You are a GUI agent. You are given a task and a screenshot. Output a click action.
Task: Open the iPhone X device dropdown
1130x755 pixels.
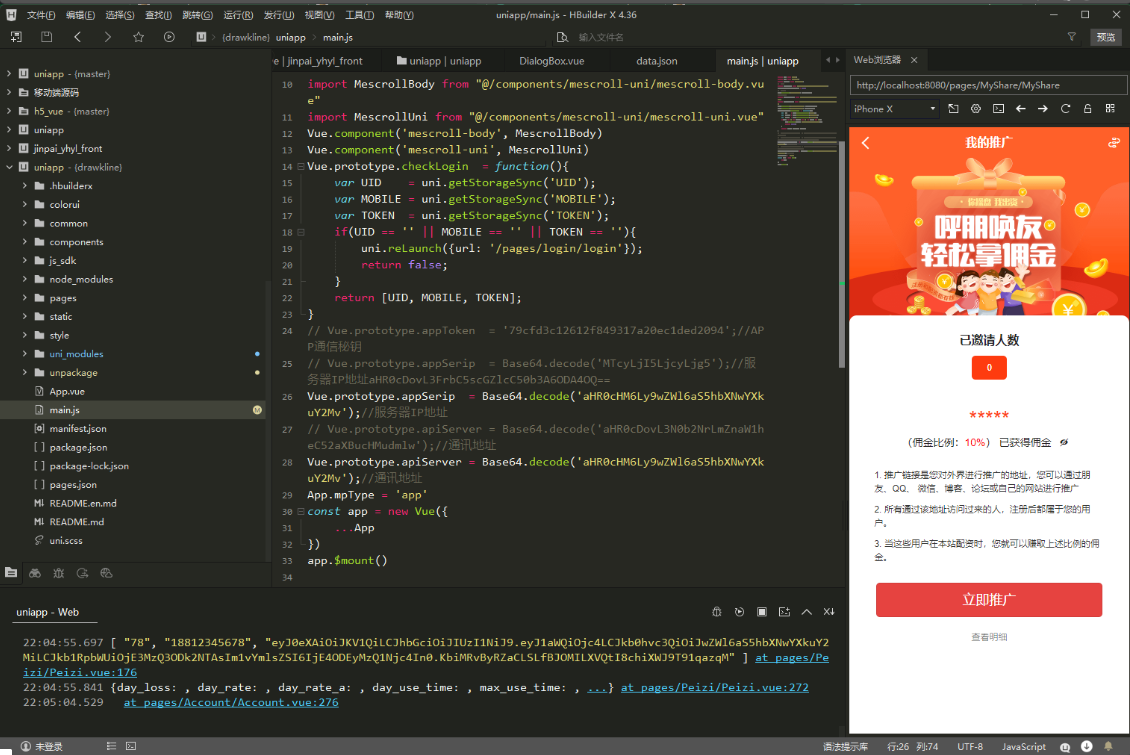(894, 109)
